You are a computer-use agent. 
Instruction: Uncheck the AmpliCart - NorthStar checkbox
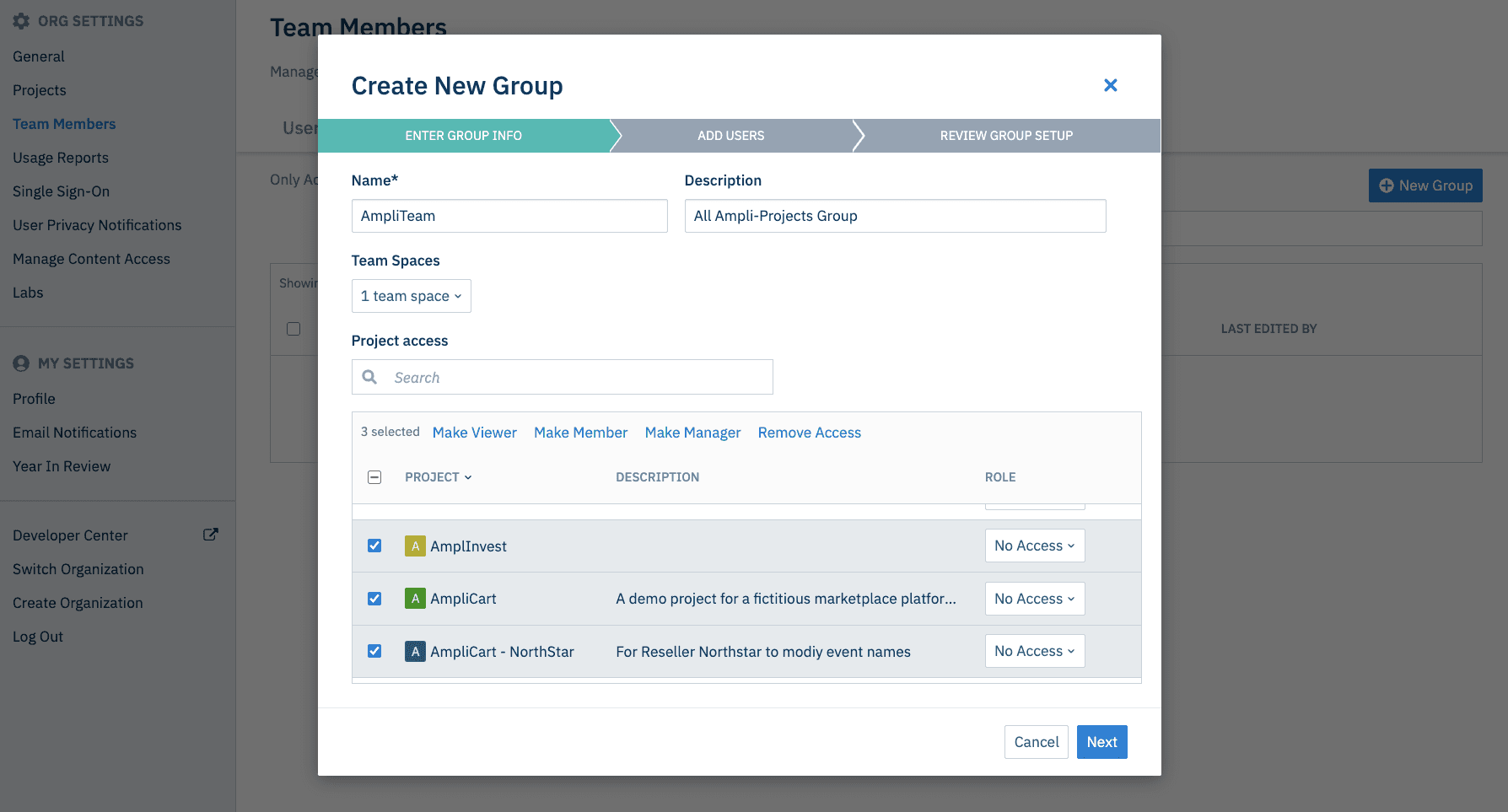(x=374, y=651)
